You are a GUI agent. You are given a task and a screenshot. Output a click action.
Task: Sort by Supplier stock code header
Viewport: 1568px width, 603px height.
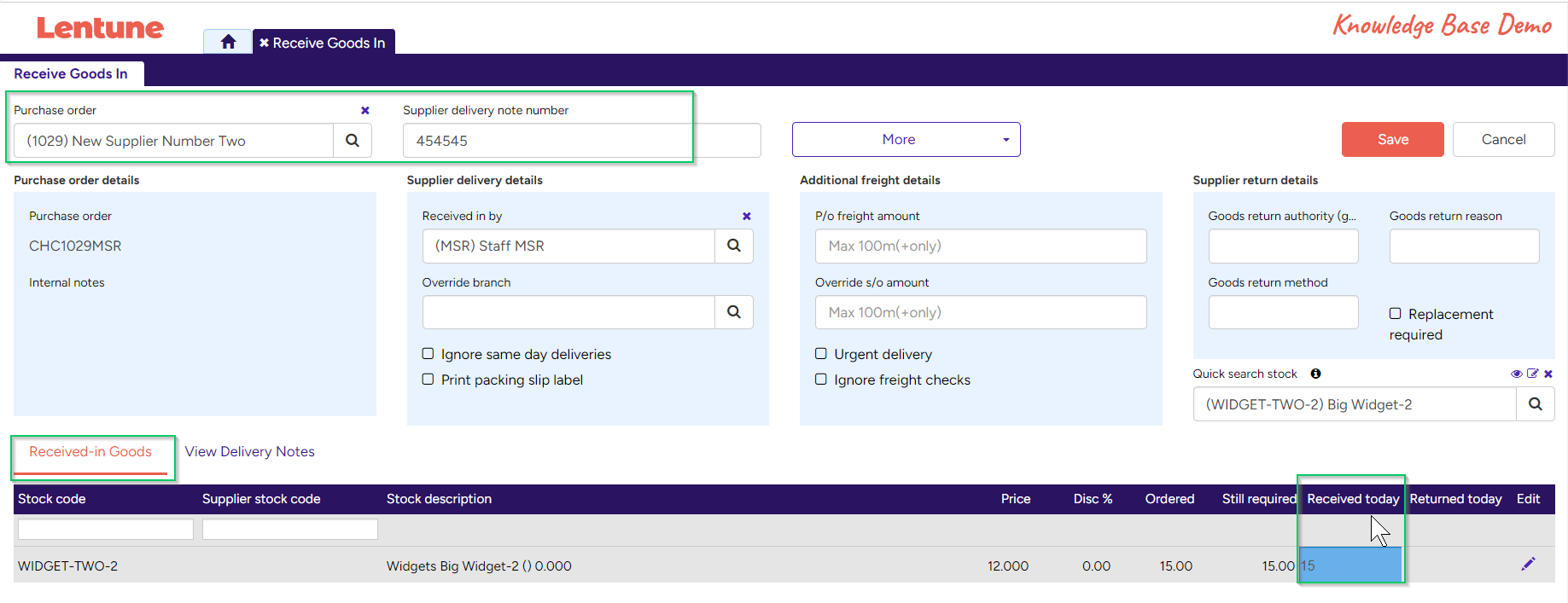261,499
